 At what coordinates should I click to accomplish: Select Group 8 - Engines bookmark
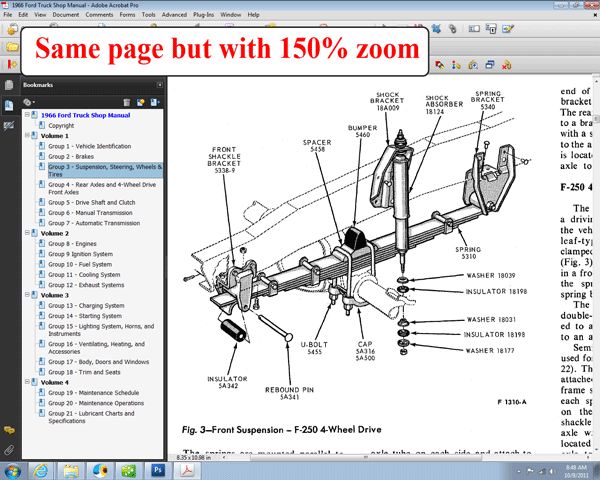[72, 244]
